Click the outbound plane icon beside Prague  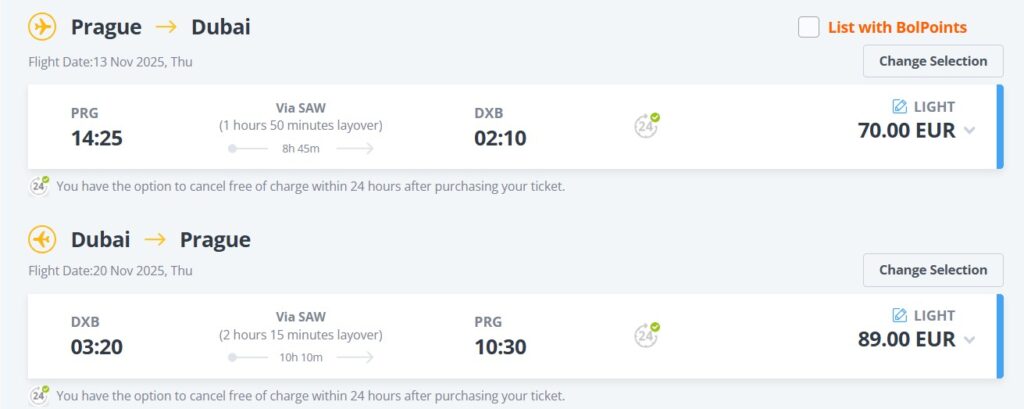(x=42, y=27)
